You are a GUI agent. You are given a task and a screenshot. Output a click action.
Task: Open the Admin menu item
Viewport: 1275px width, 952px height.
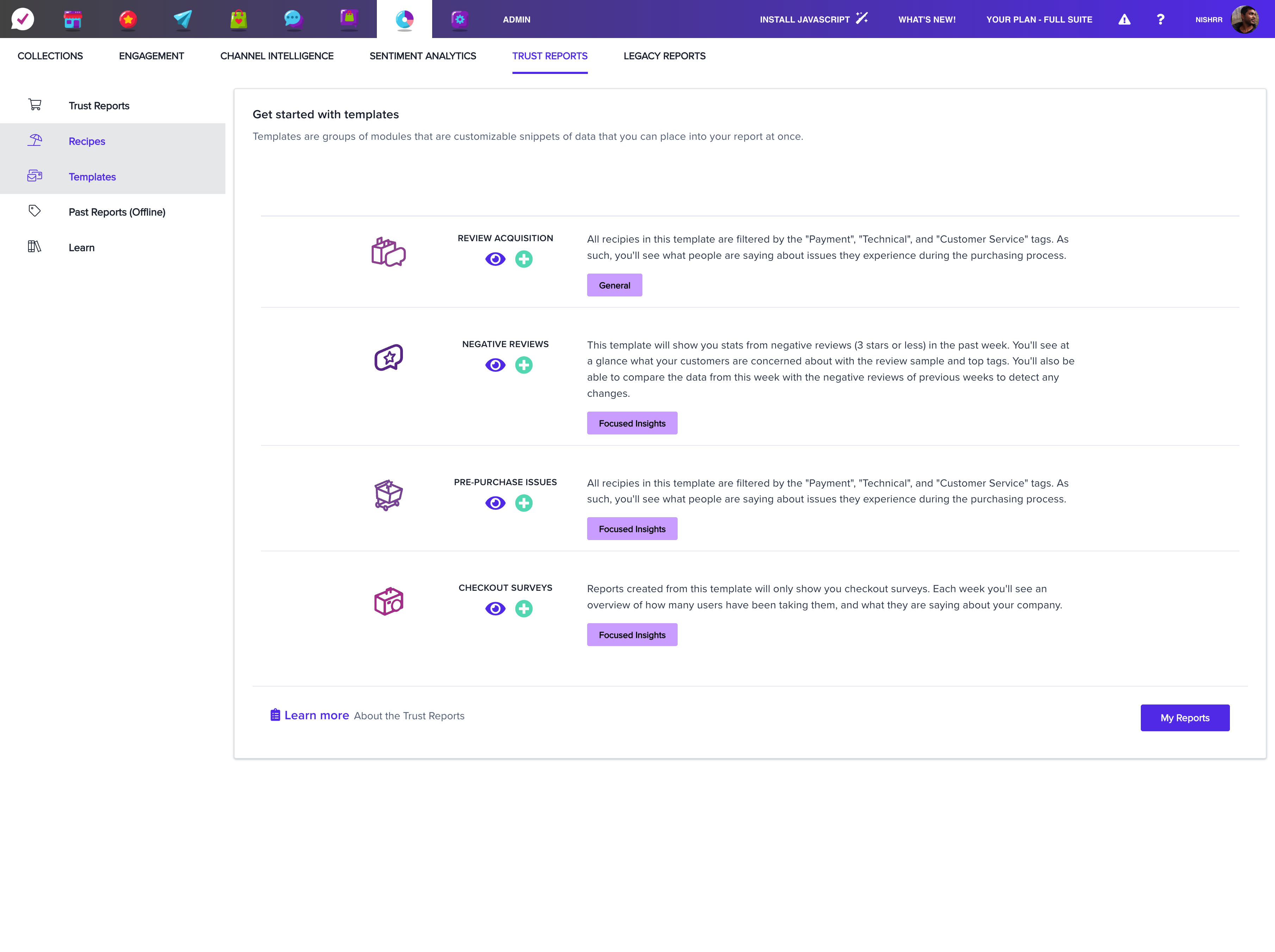tap(516, 19)
